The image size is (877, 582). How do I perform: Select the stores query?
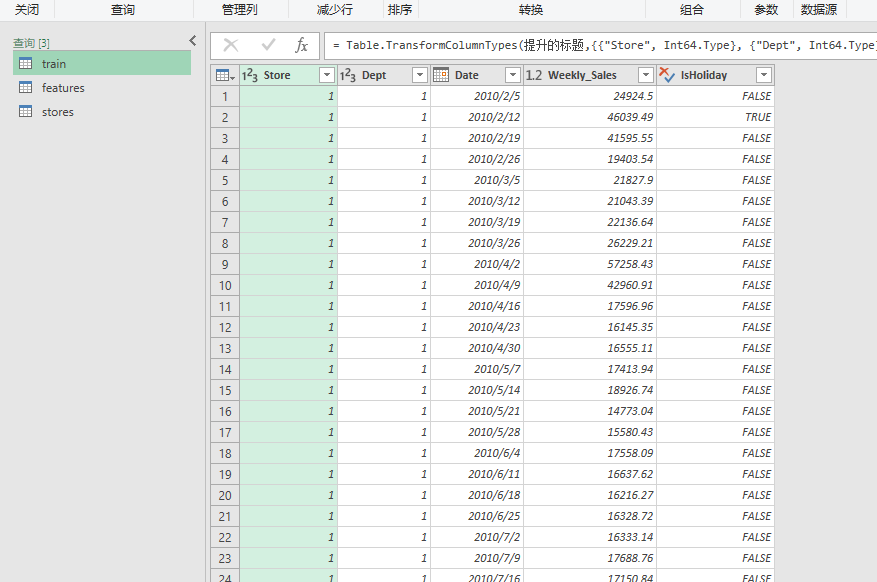[102, 111]
